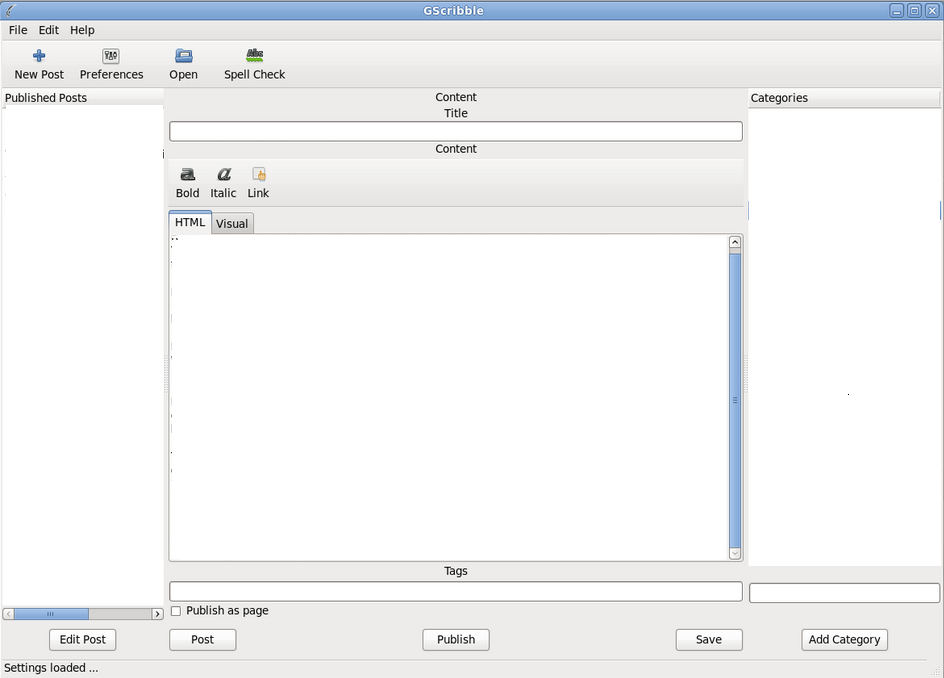Click the Published Posts scroll-right arrow
The image size is (944, 678).
pyautogui.click(x=158, y=614)
